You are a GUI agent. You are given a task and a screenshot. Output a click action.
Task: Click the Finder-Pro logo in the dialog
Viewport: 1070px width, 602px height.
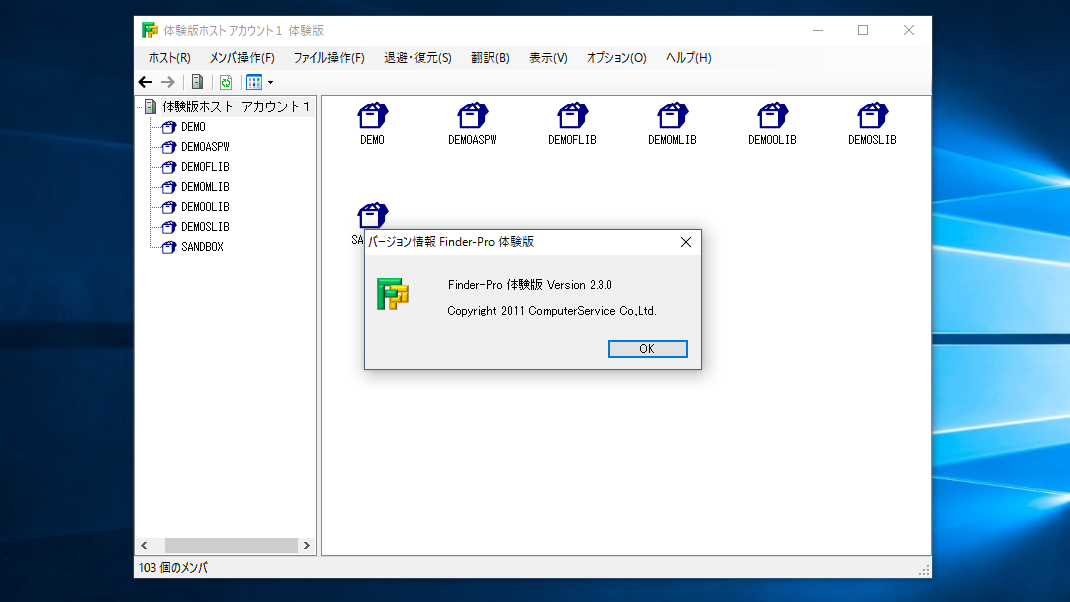(393, 294)
